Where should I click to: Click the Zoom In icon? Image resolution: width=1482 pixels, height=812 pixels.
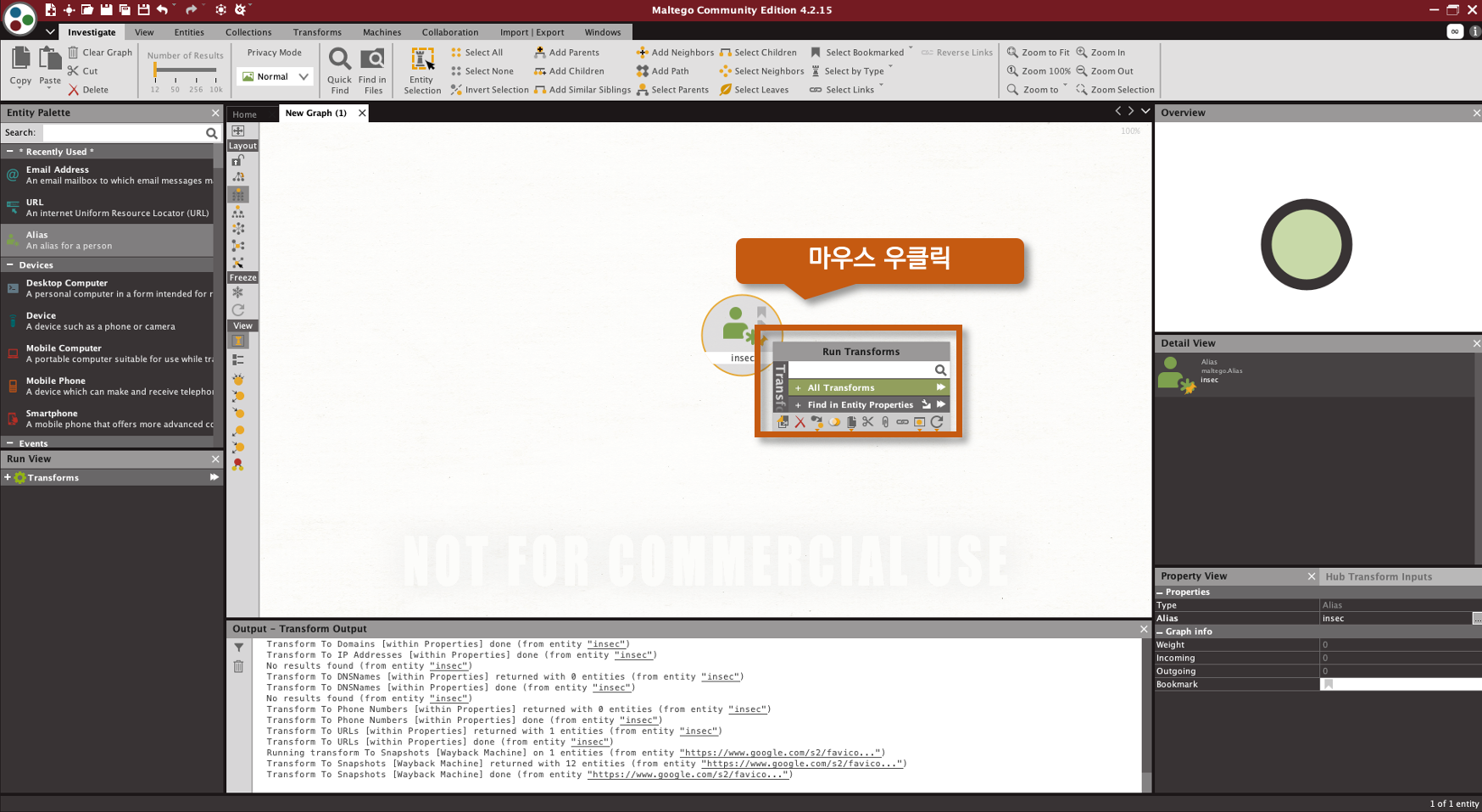coord(1082,52)
